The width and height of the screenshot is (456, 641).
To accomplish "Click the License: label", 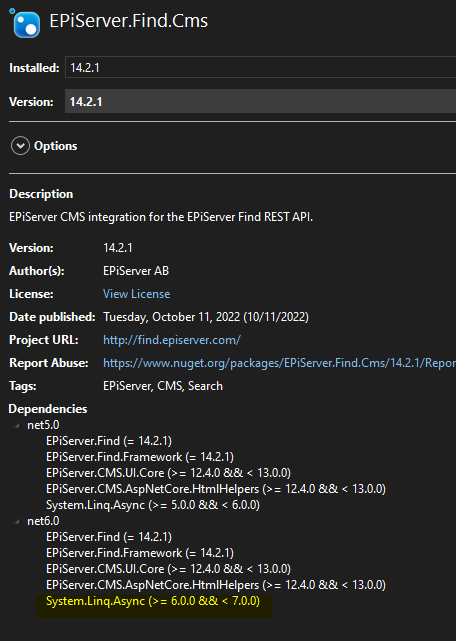I will tap(31, 294).
